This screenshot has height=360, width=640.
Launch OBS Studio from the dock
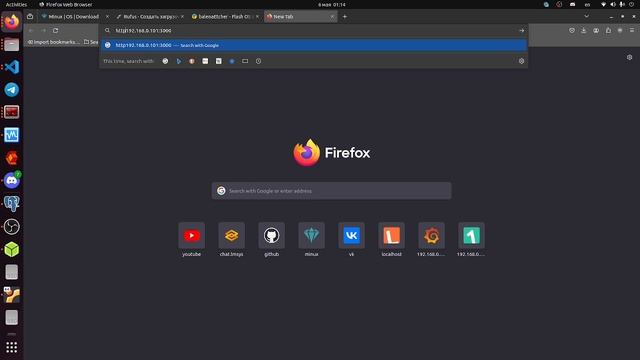[x=11, y=226]
